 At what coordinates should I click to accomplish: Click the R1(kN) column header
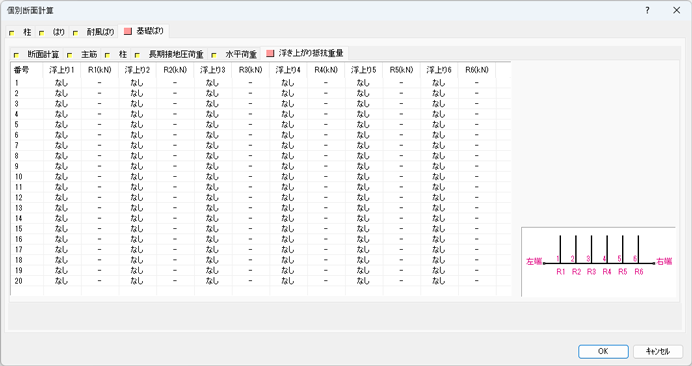tap(100, 70)
